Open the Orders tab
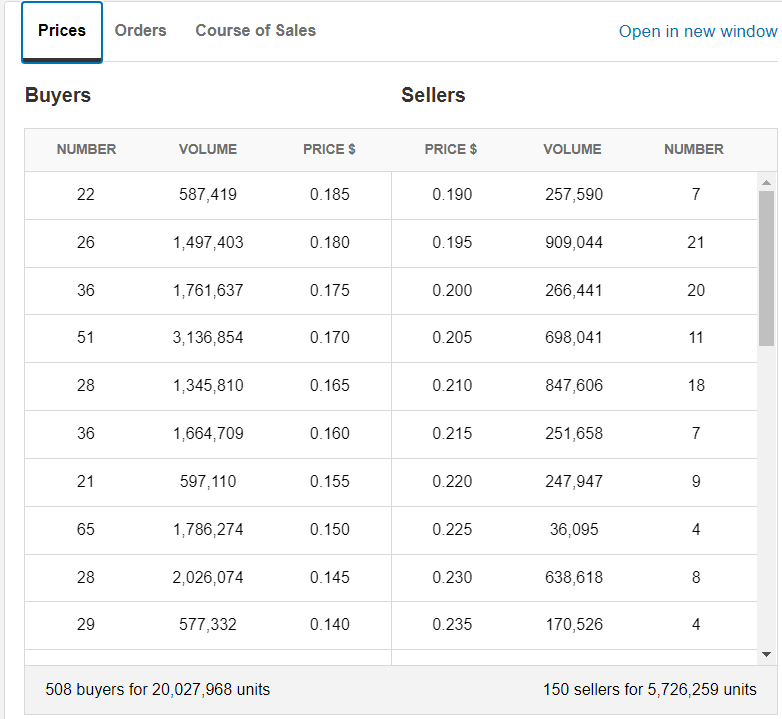 [x=141, y=30]
